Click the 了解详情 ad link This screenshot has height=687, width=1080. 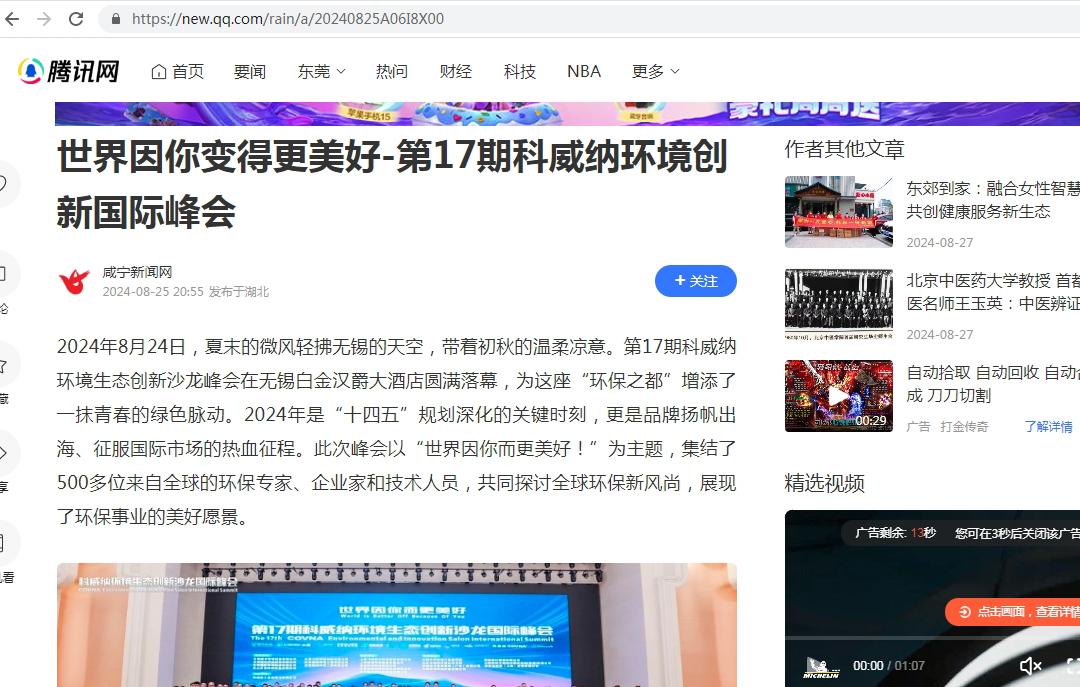click(x=1047, y=425)
